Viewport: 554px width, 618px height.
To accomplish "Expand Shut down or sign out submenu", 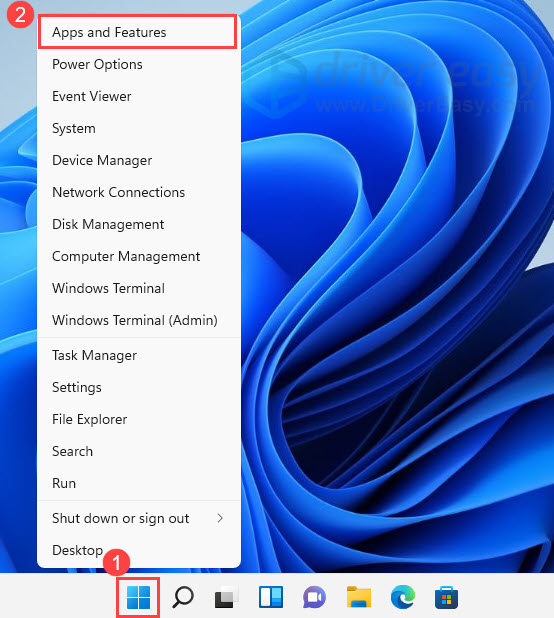I will coord(139,518).
